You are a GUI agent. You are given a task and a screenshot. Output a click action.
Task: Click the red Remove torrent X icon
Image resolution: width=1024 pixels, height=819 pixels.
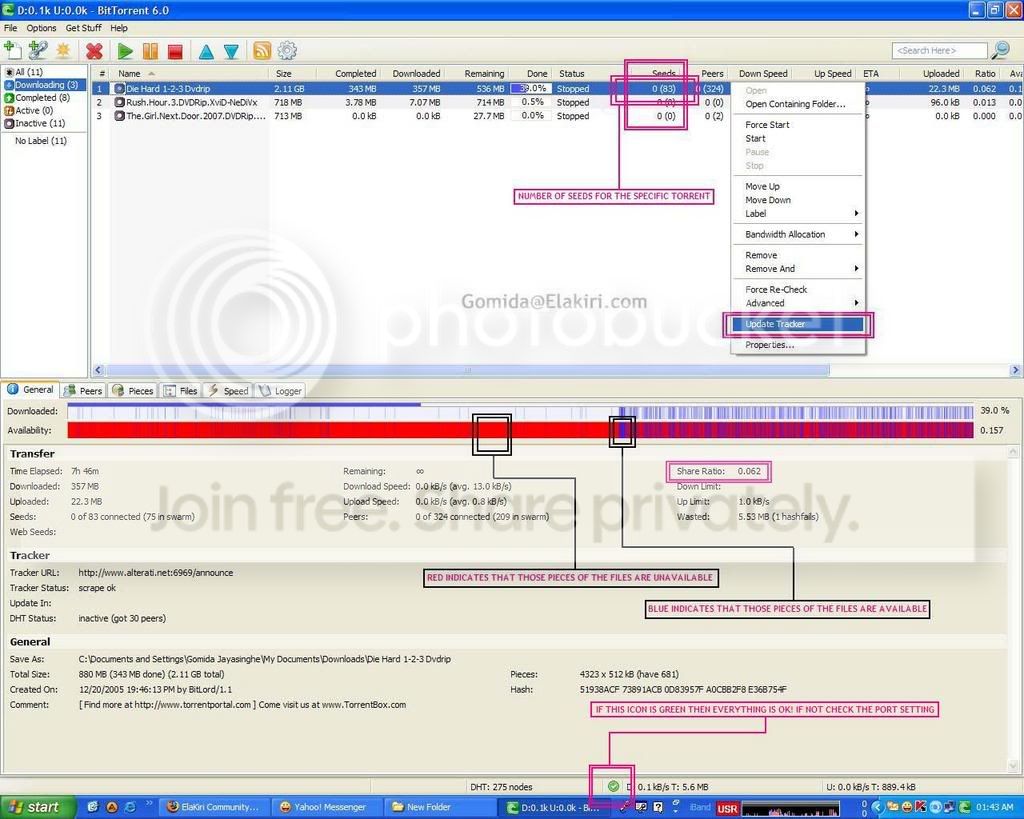(94, 51)
